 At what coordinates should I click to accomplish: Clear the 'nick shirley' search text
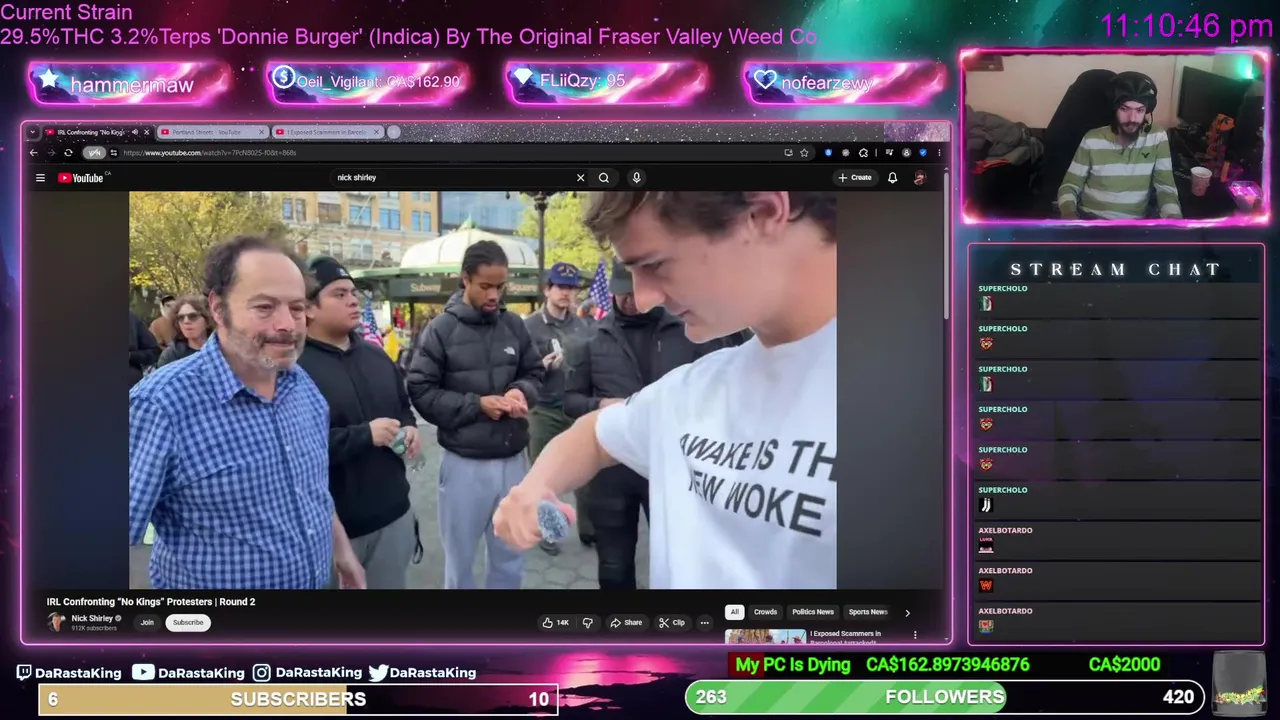click(580, 178)
